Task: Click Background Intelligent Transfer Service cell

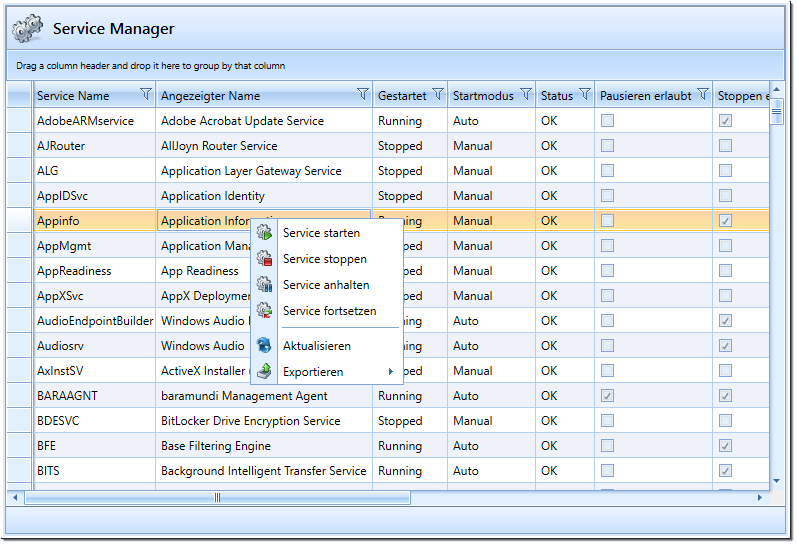Action: coord(264,471)
